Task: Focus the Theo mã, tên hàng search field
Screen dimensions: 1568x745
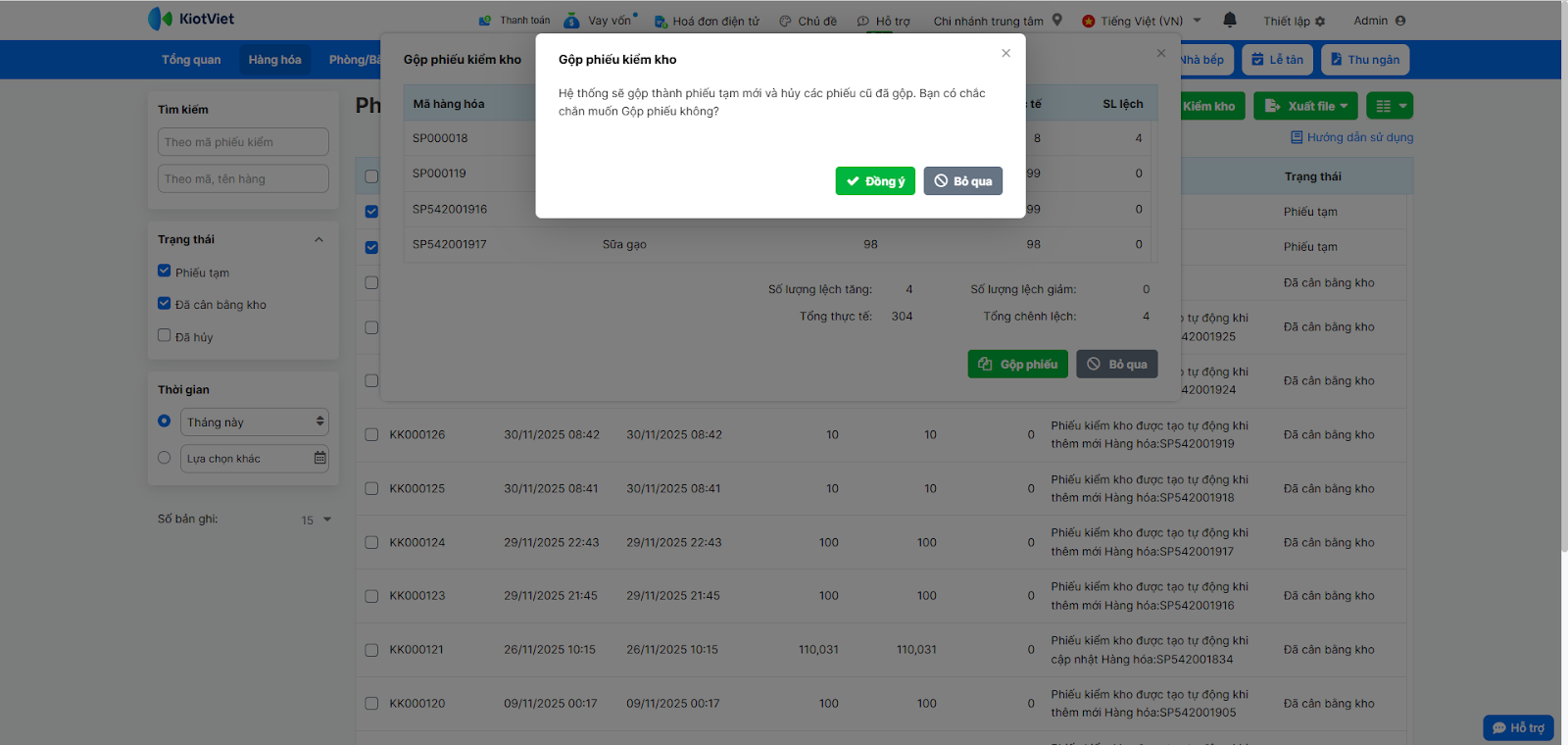Action: (243, 178)
